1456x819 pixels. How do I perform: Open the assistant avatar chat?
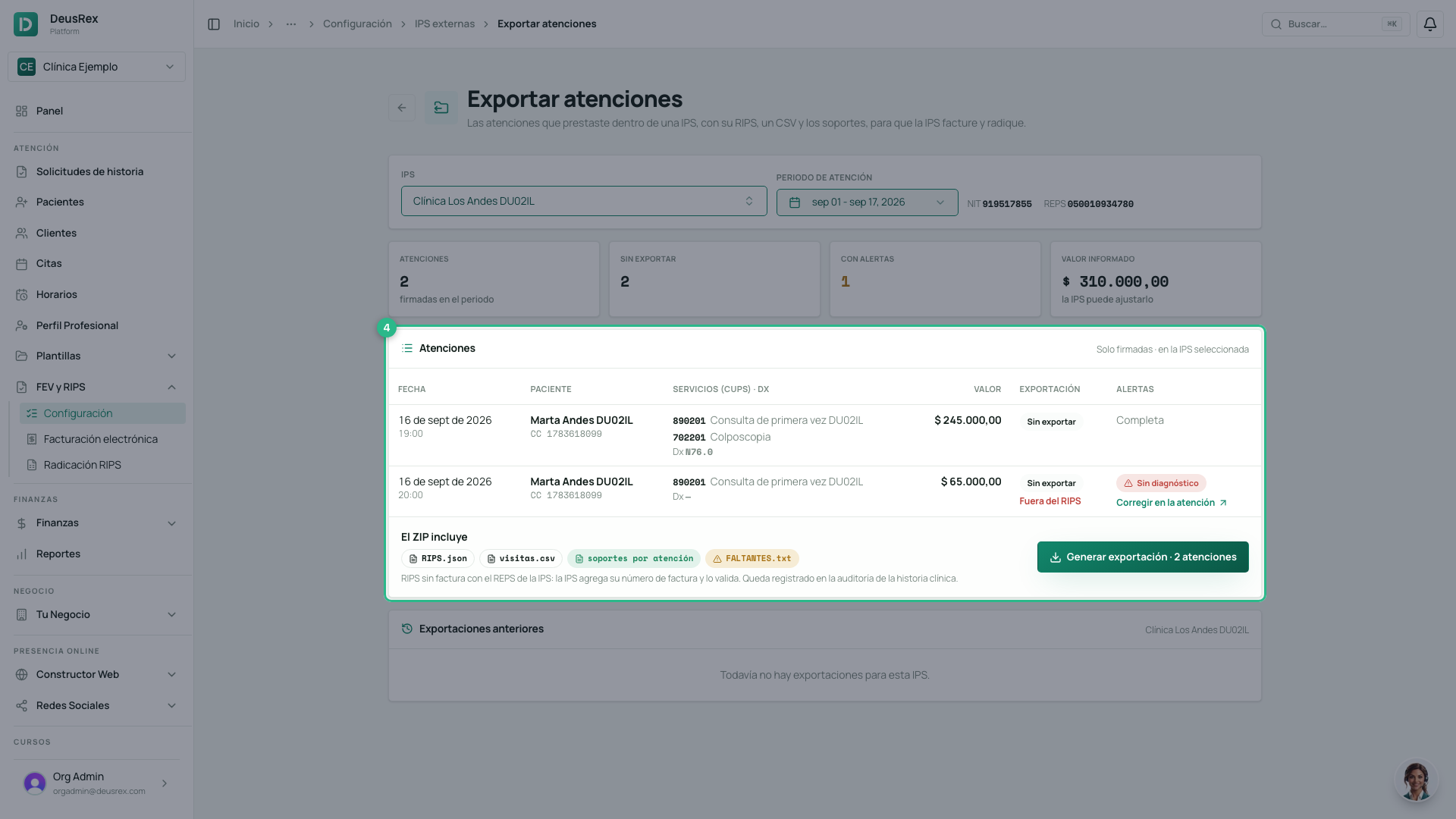click(1416, 781)
